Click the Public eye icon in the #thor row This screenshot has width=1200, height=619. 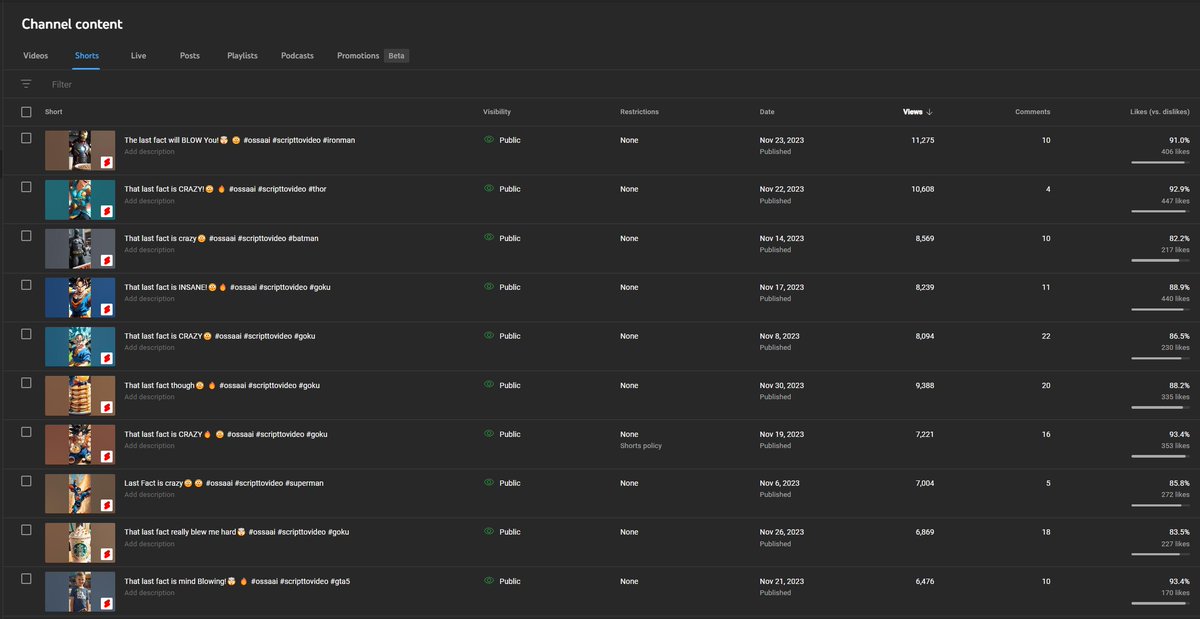pyautogui.click(x=489, y=189)
